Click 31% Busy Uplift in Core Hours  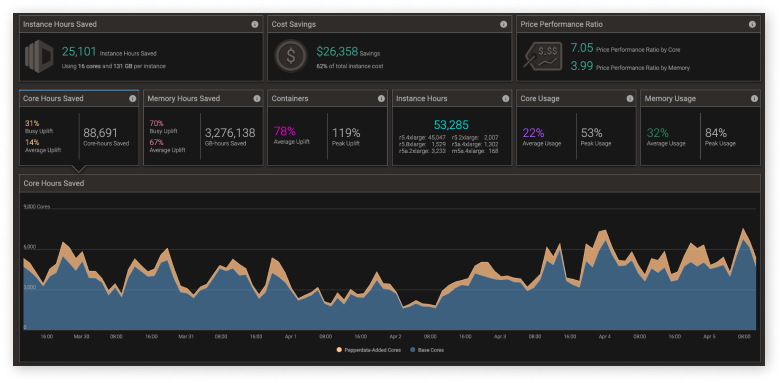click(x=32, y=123)
